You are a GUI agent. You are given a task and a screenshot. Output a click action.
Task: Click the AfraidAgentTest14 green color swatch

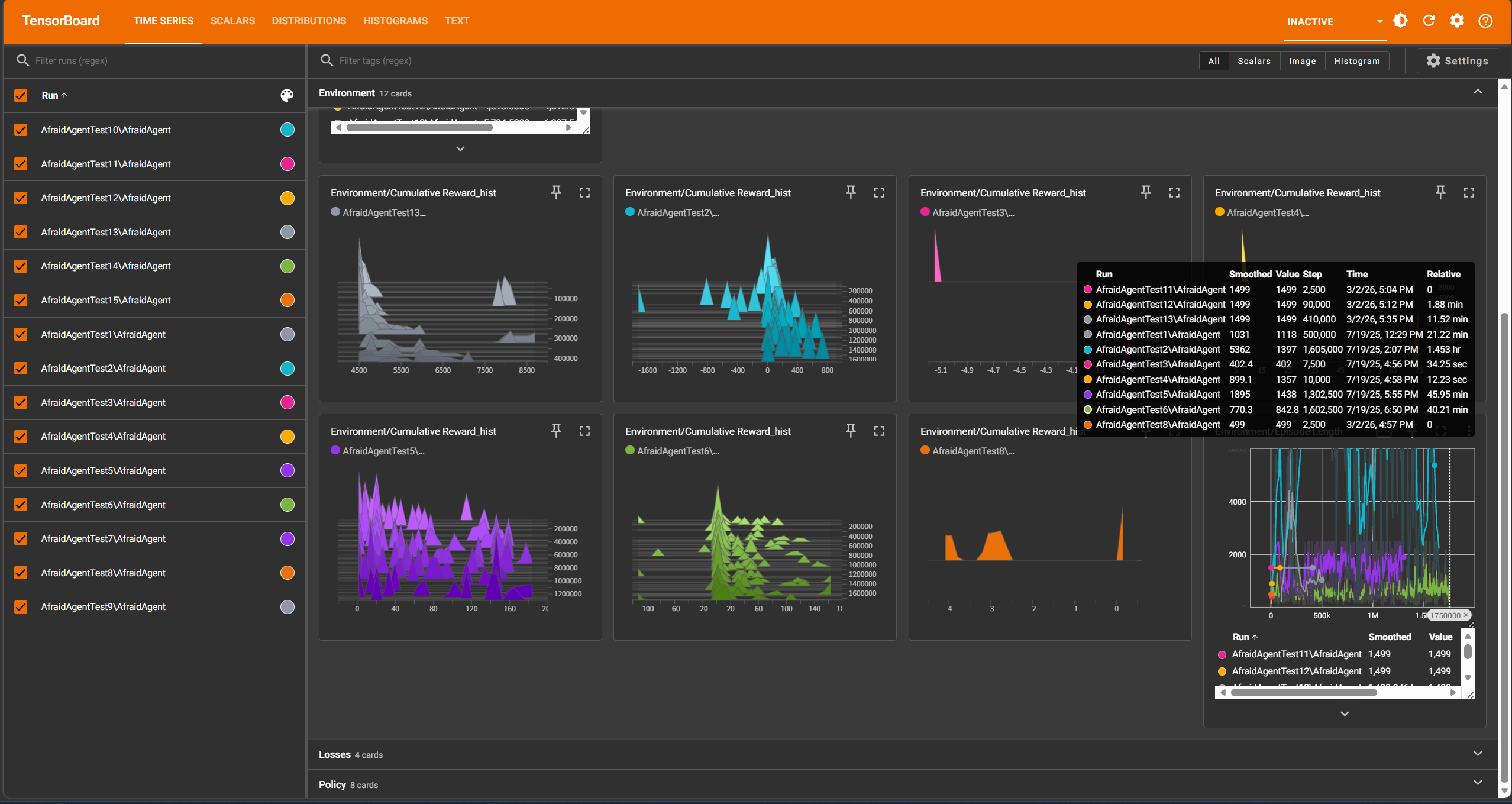click(x=287, y=266)
